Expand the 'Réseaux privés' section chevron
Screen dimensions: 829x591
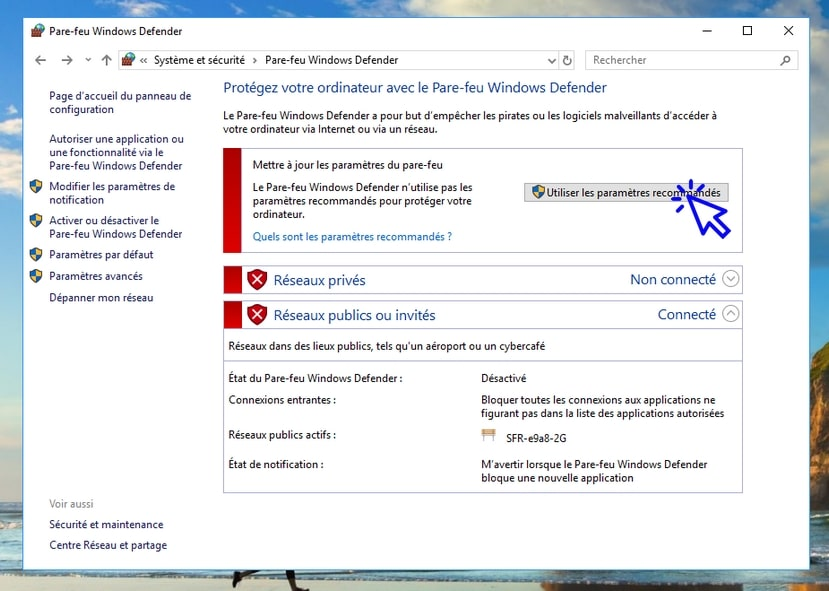[x=731, y=279]
